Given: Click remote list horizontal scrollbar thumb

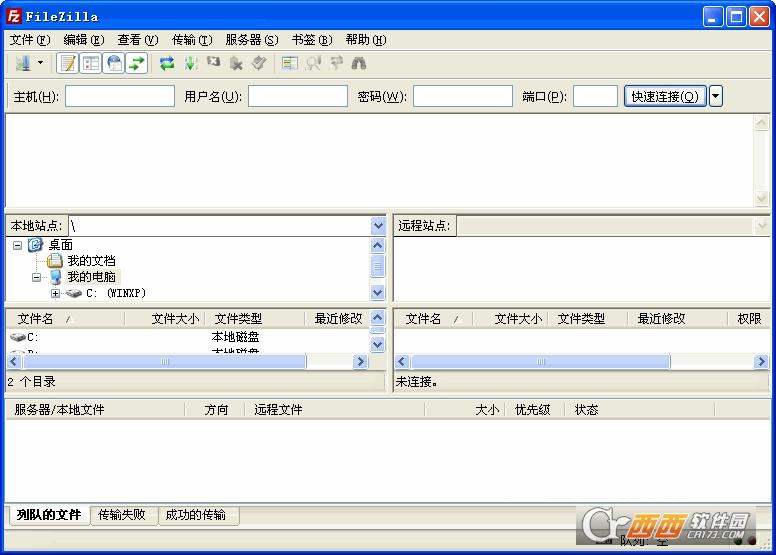Looking at the screenshot, I should pyautogui.click(x=540, y=362).
